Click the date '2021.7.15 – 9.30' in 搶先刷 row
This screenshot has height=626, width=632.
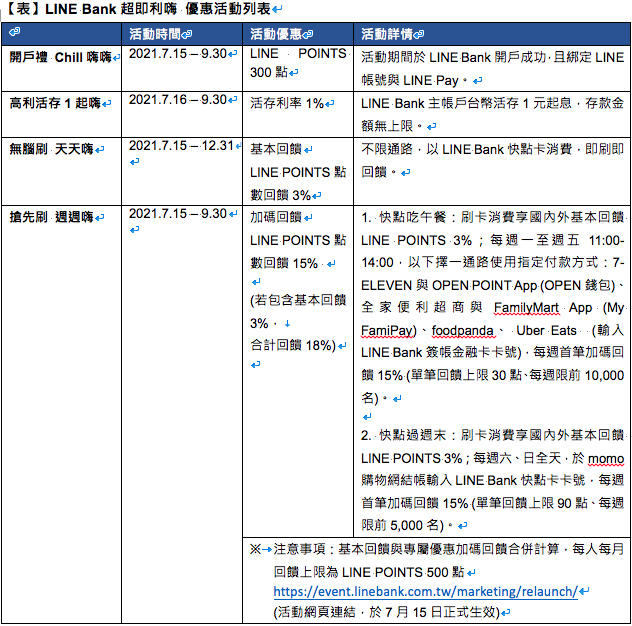pyautogui.click(x=178, y=214)
